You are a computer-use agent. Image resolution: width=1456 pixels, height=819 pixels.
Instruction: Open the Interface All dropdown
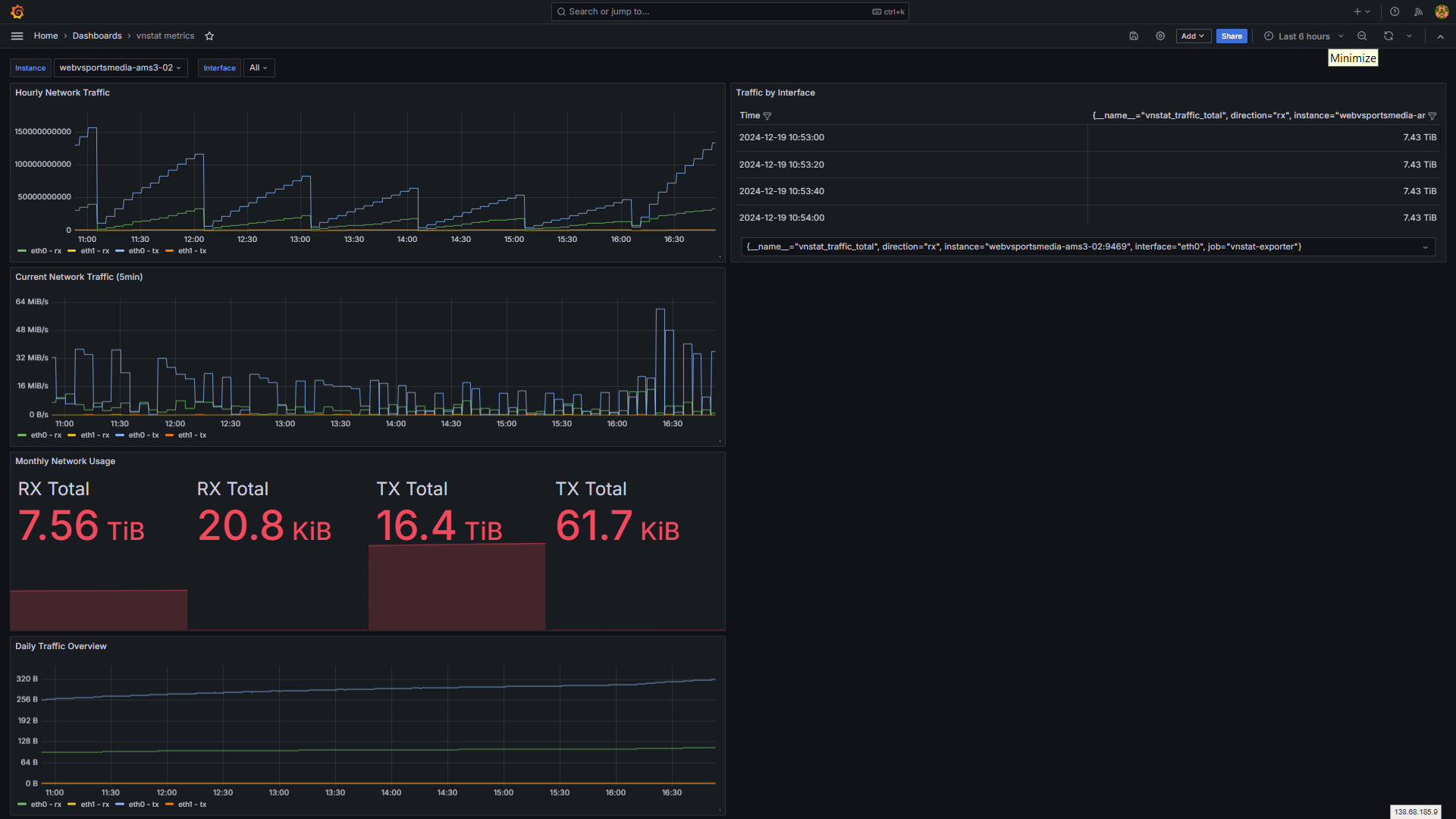259,67
